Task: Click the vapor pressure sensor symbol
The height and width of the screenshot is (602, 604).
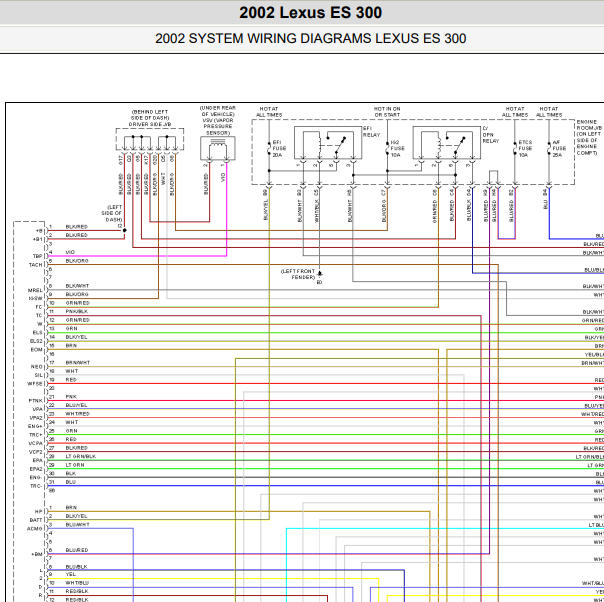Action: (218, 148)
